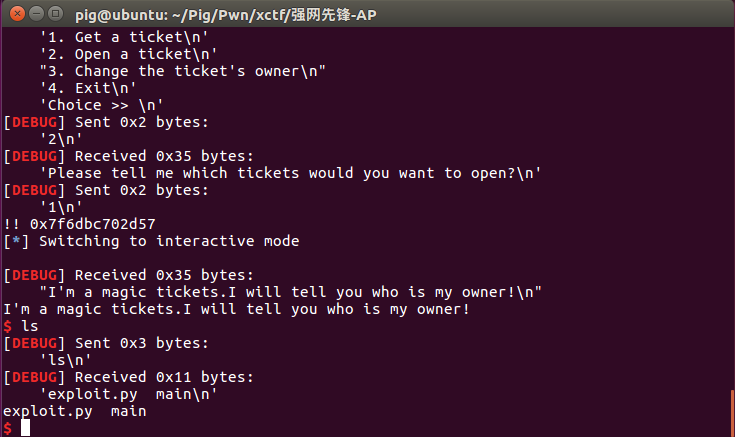Image resolution: width=735 pixels, height=437 pixels.
Task: Click the '2. Open a ticket' line
Action: click(x=132, y=54)
